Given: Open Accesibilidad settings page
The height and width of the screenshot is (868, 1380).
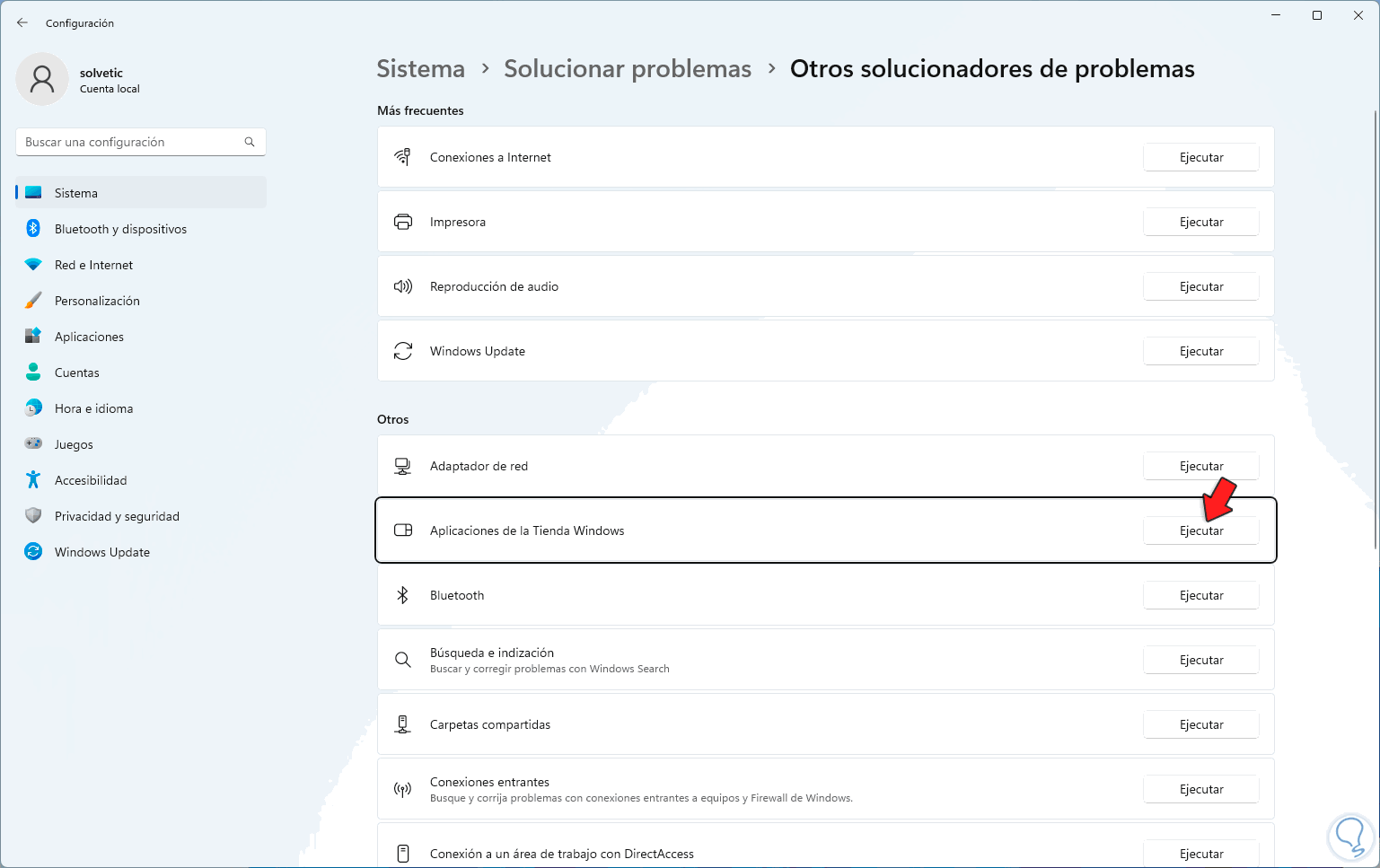Looking at the screenshot, I should [x=91, y=480].
